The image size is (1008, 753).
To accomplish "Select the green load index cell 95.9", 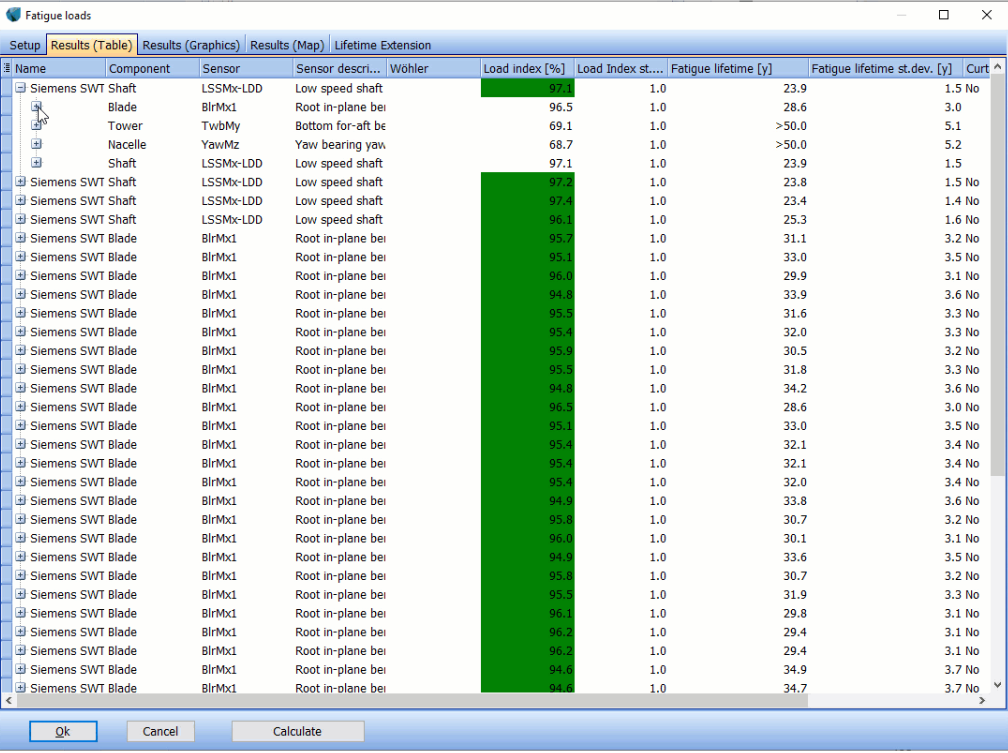I will click(527, 350).
